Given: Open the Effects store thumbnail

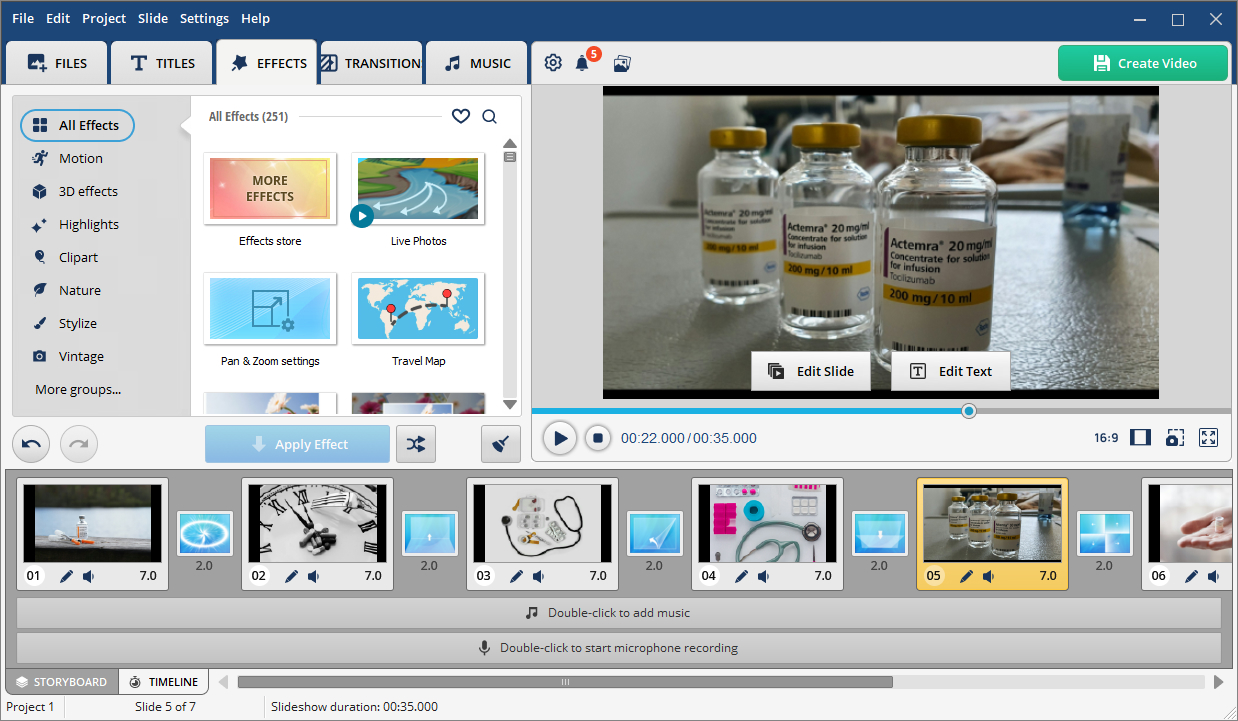Looking at the screenshot, I should pyautogui.click(x=270, y=189).
